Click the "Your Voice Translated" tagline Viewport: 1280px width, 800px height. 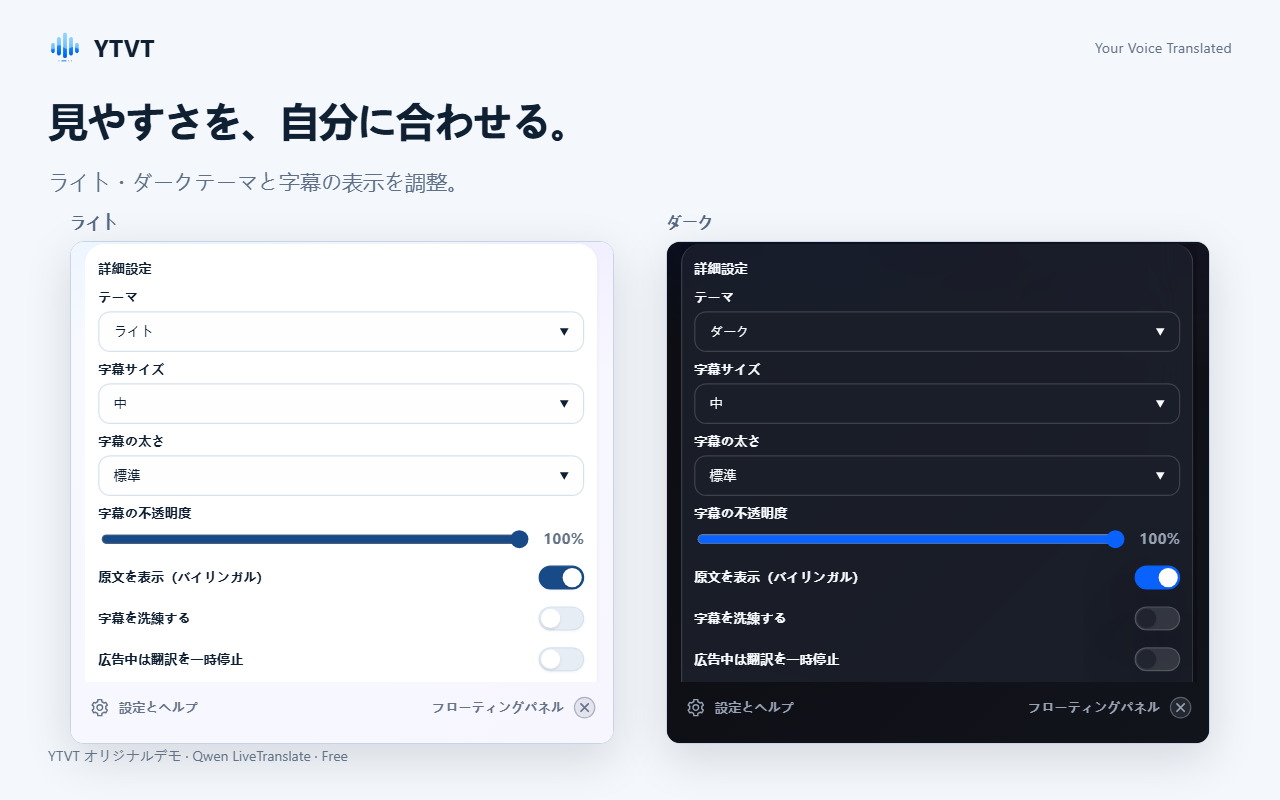pos(1163,48)
